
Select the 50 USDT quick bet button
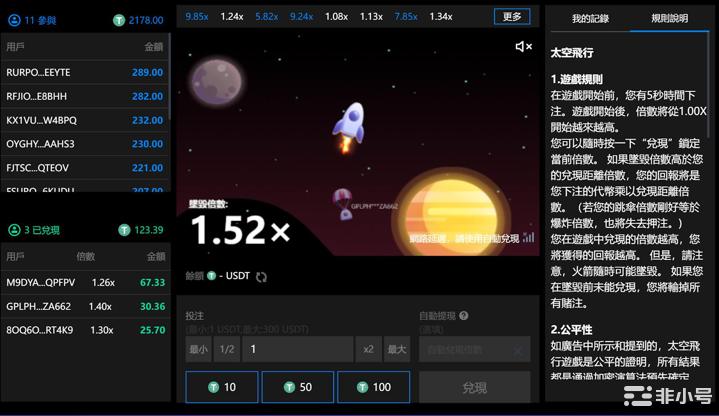point(298,387)
